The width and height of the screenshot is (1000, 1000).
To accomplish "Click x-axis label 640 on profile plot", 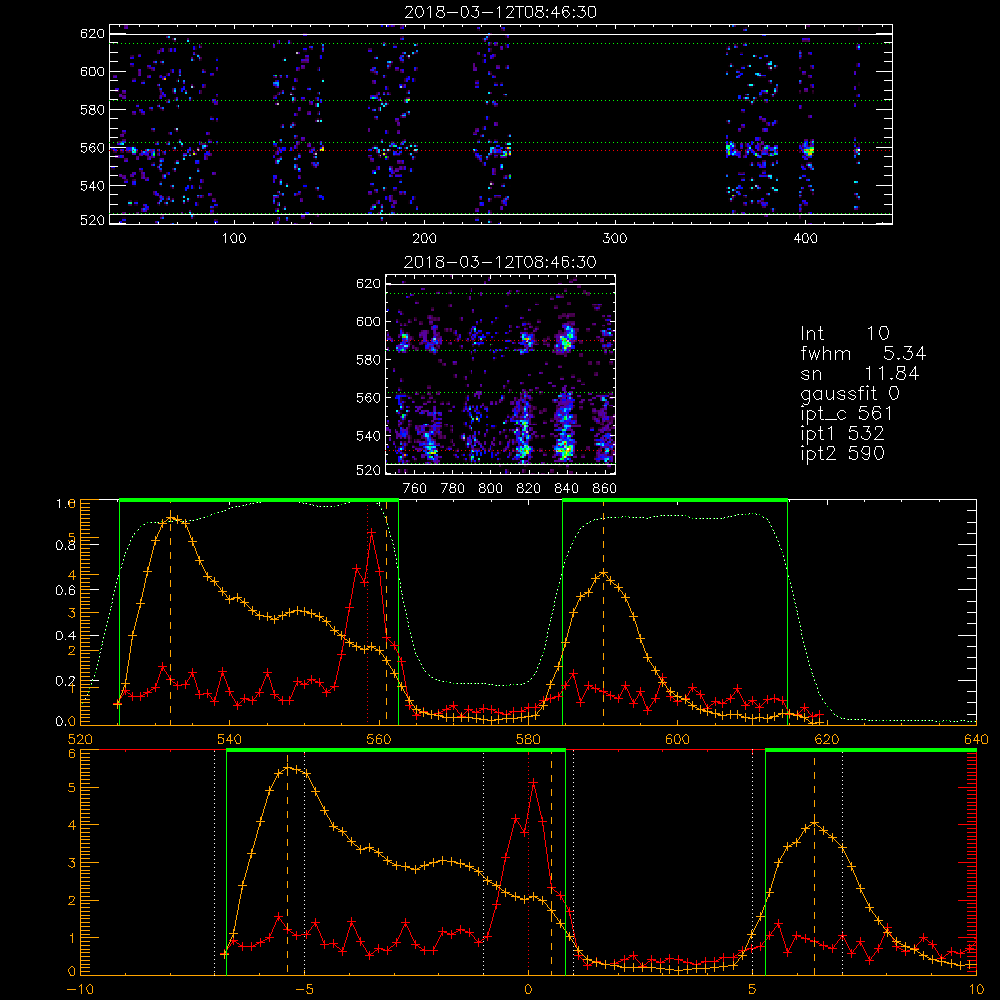I will coord(976,739).
